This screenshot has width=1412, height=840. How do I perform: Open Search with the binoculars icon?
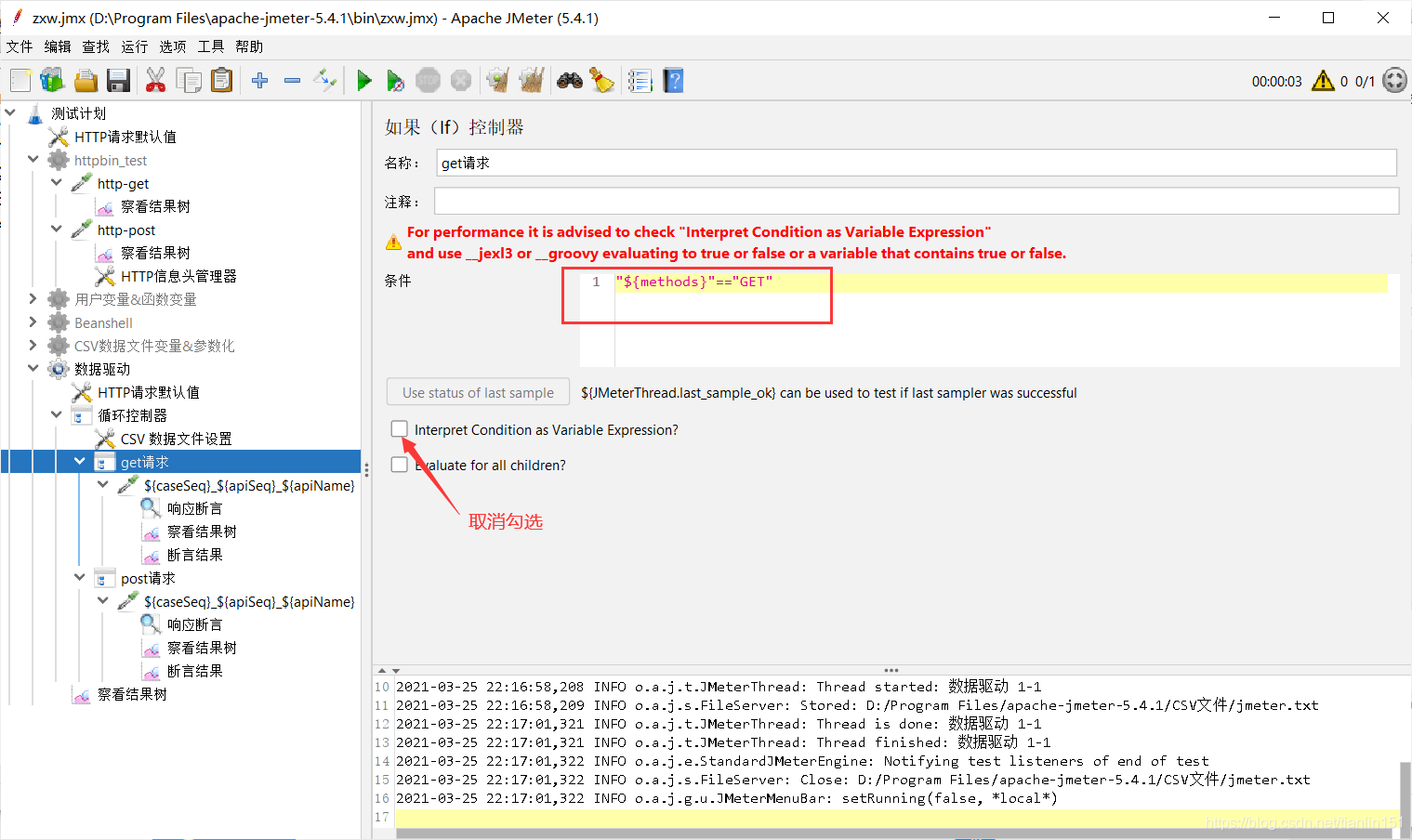pyautogui.click(x=570, y=81)
